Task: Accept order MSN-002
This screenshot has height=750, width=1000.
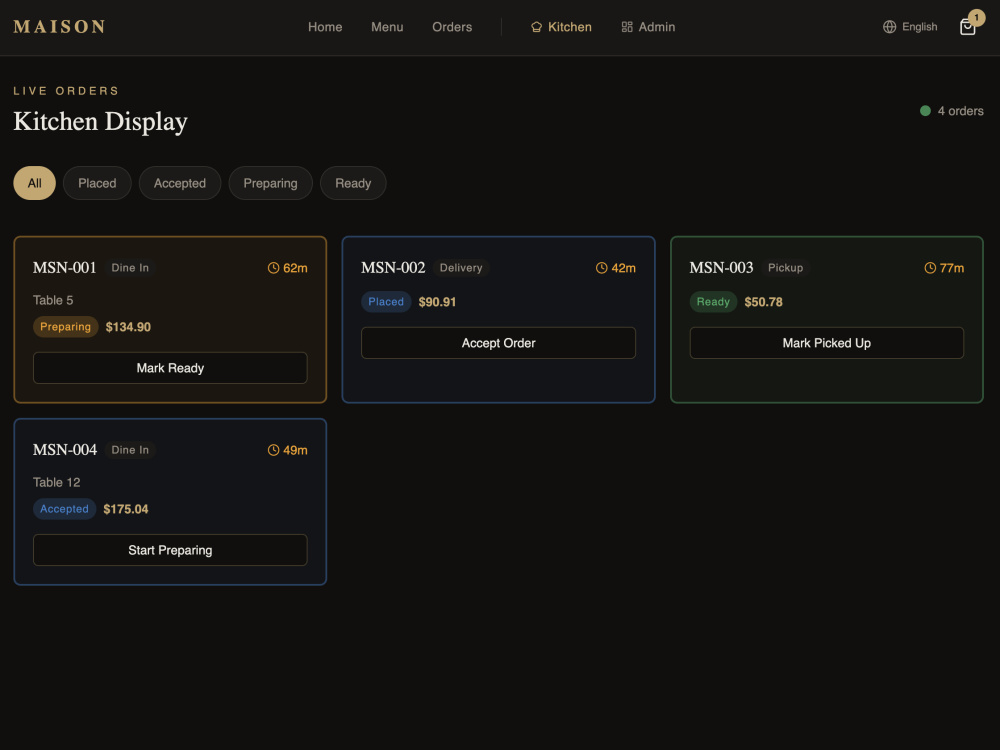Action: point(499,343)
